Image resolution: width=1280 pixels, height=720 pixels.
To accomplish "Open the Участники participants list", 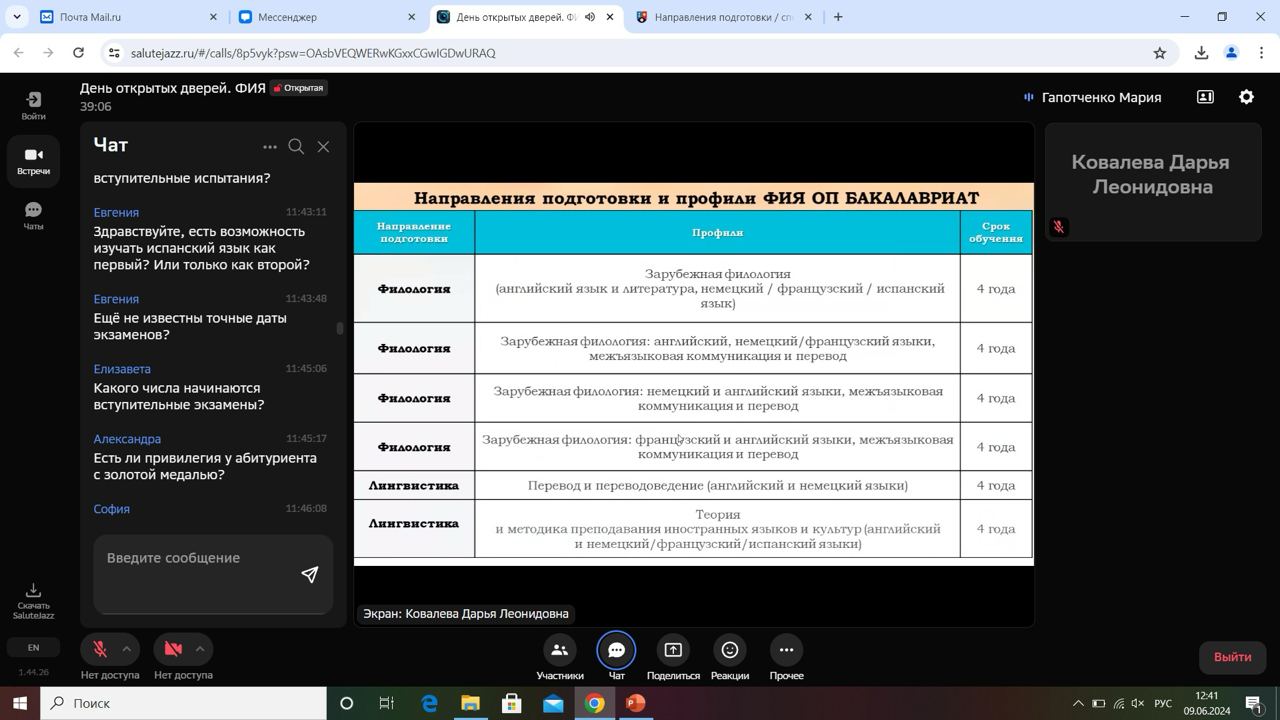I will [560, 659].
